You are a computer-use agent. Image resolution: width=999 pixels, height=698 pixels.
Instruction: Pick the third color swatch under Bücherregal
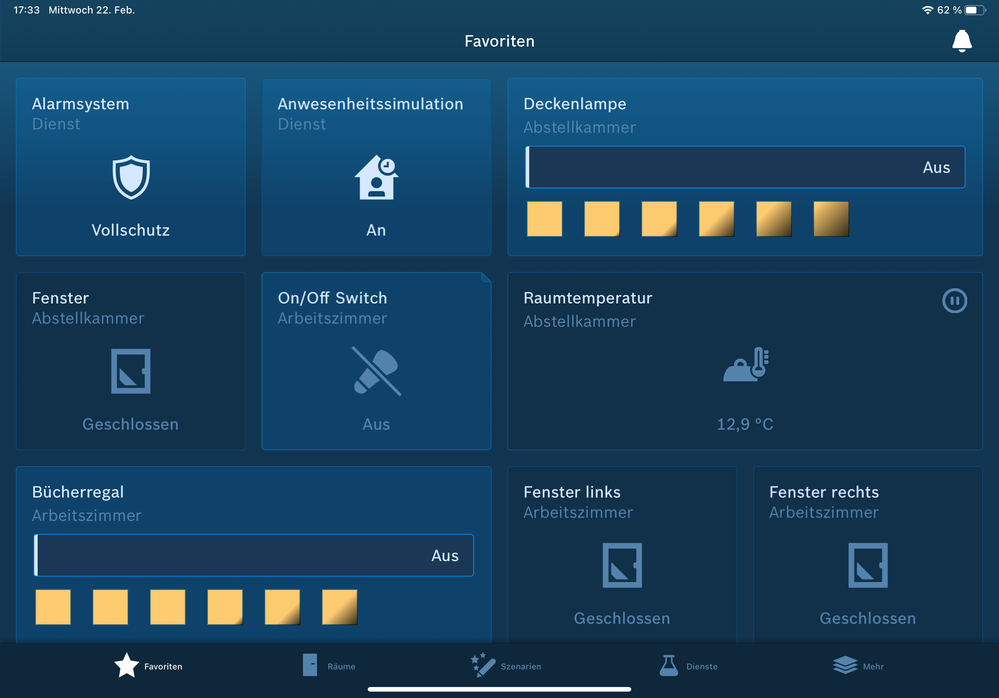point(168,607)
